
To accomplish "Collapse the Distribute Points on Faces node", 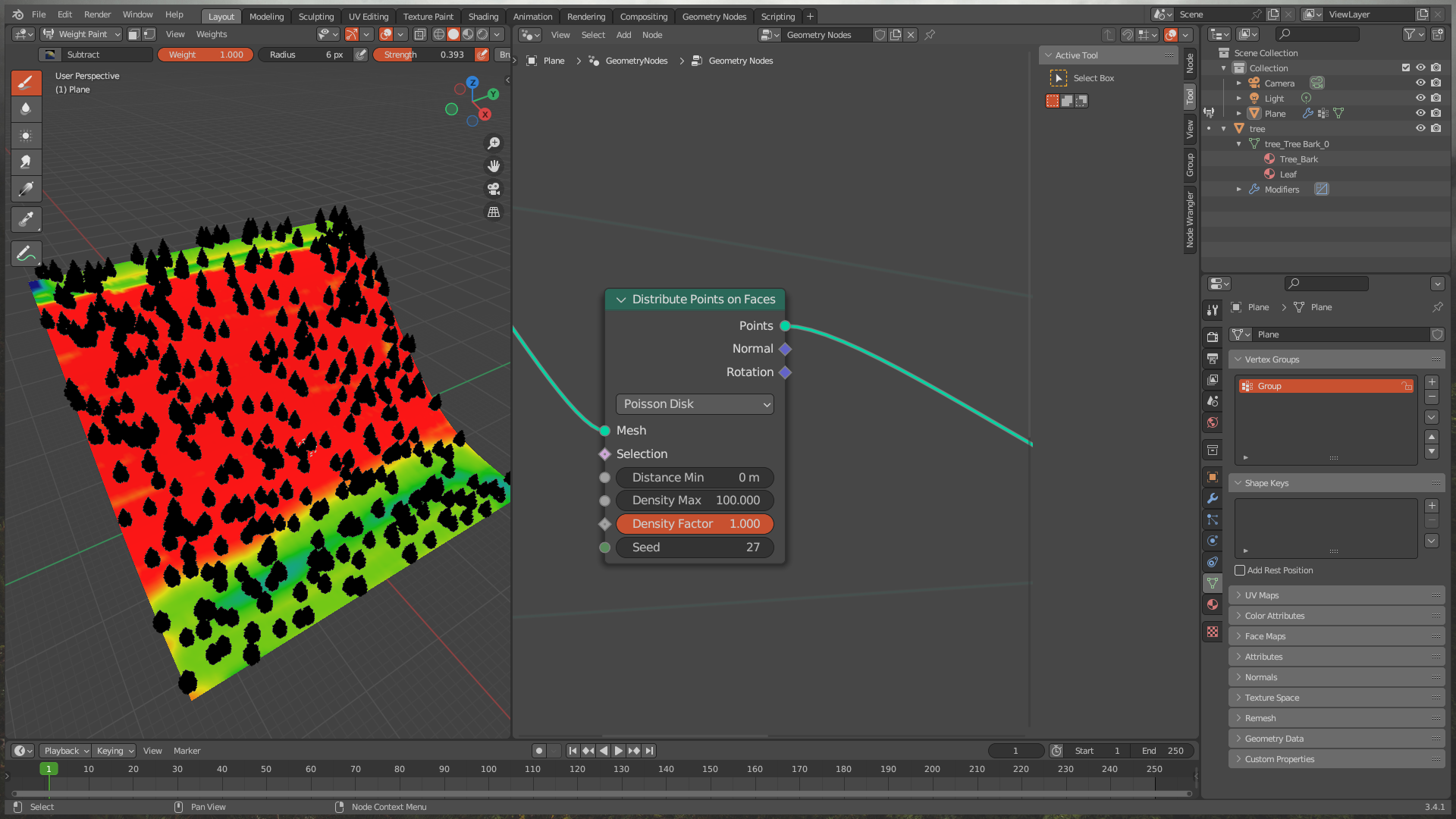I will tap(621, 300).
